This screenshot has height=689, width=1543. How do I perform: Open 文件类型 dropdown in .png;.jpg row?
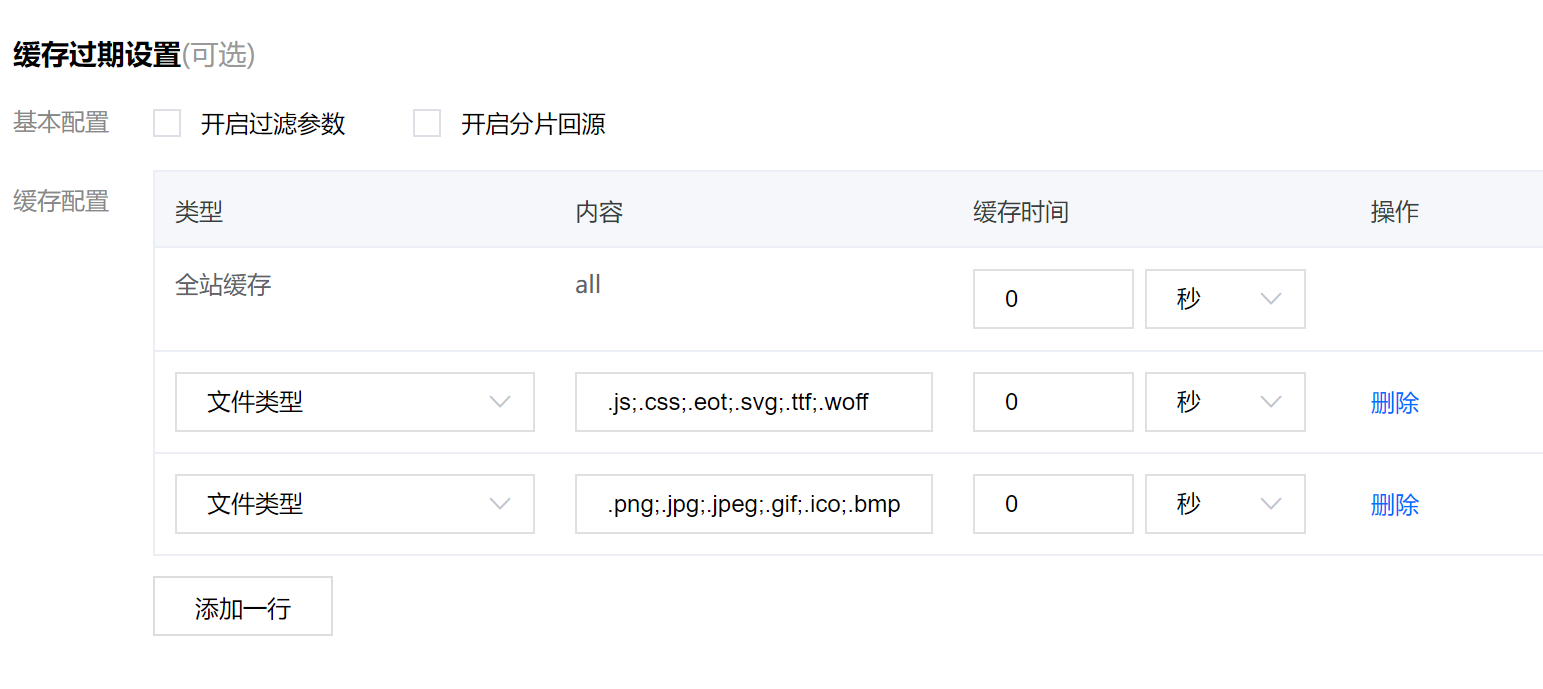point(355,504)
